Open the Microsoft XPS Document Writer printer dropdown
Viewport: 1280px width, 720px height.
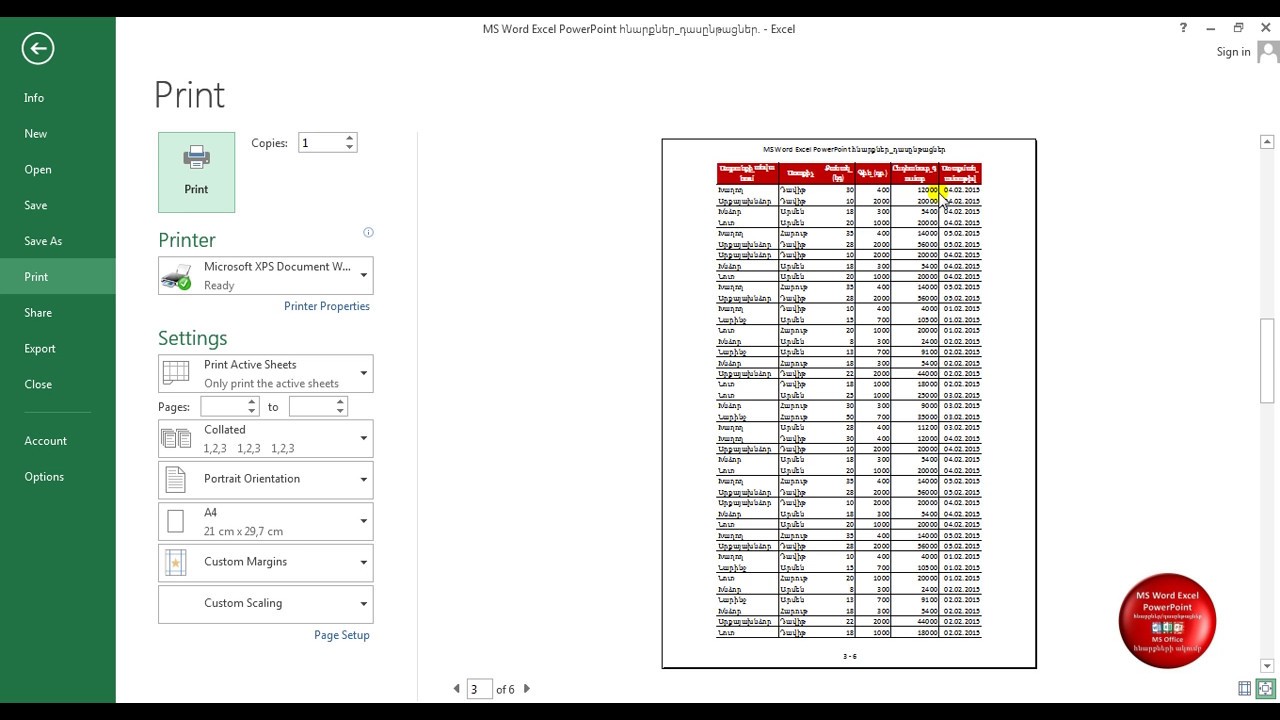[x=265, y=275]
